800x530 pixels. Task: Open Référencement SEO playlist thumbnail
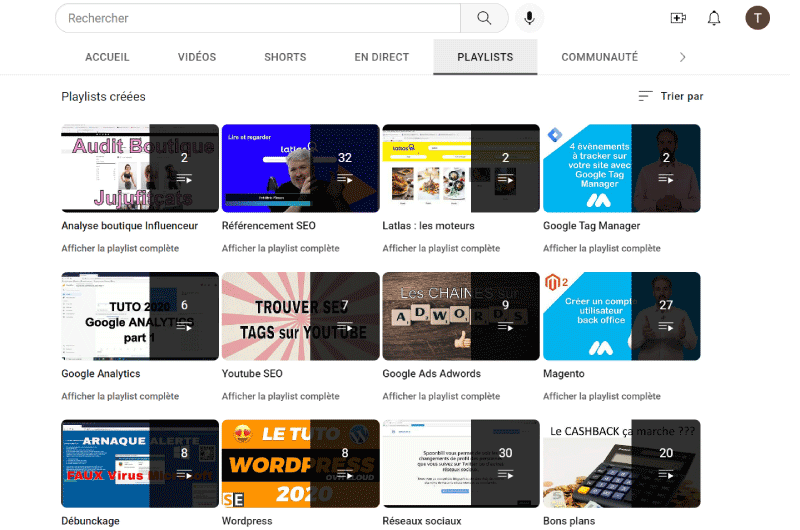click(x=301, y=168)
